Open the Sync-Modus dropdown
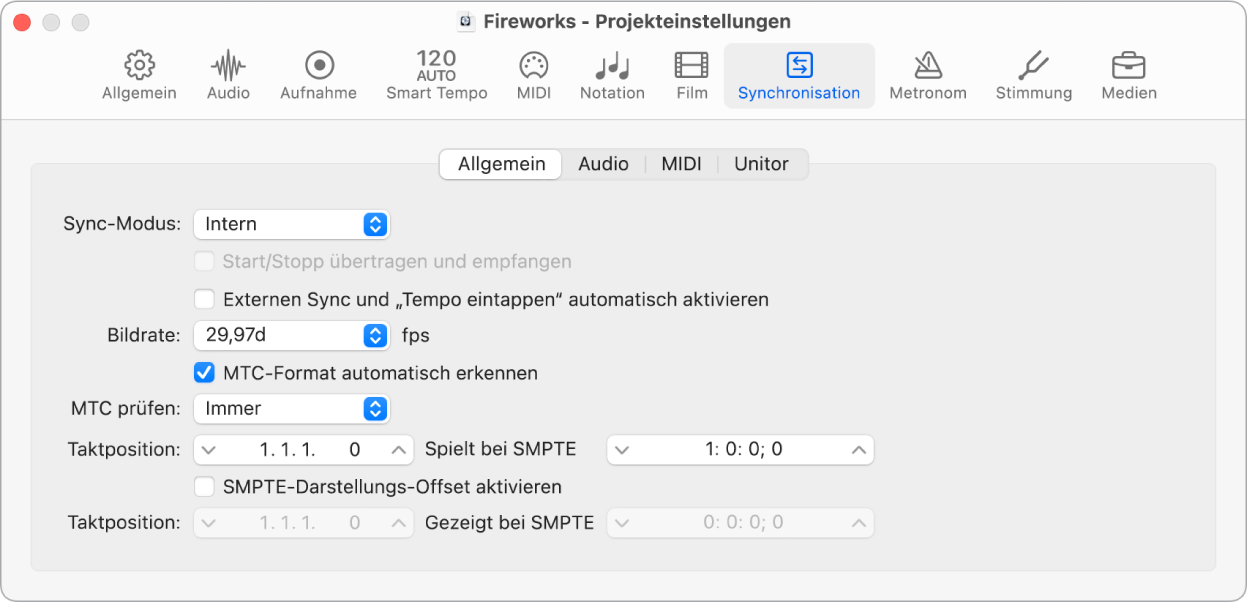This screenshot has height=604, width=1248. 291,224
